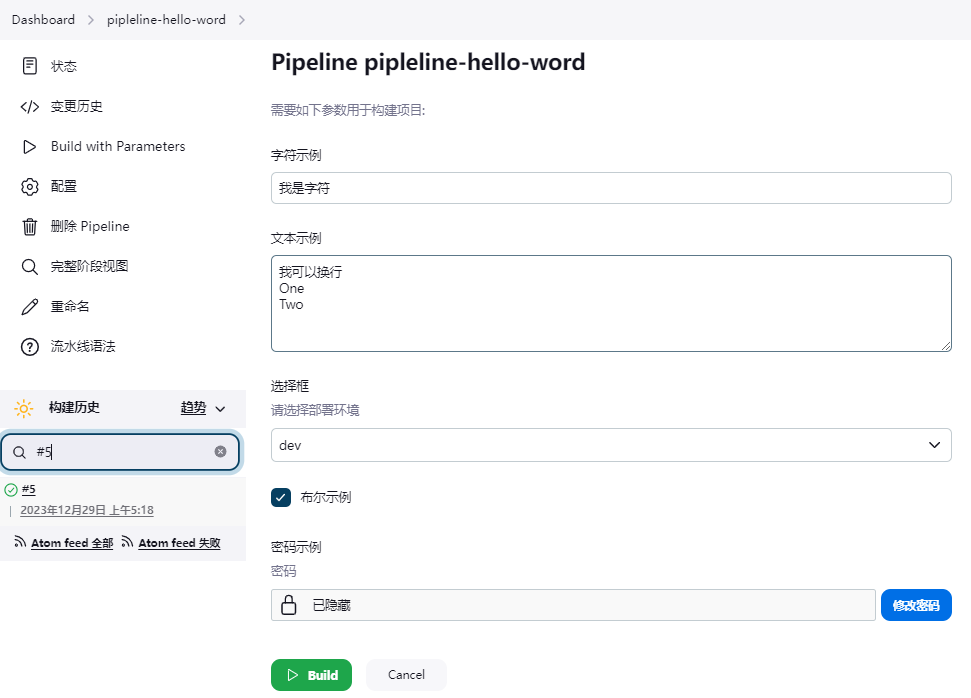
Task: Click the 流水线语法 question mark icon
Action: pos(30,346)
